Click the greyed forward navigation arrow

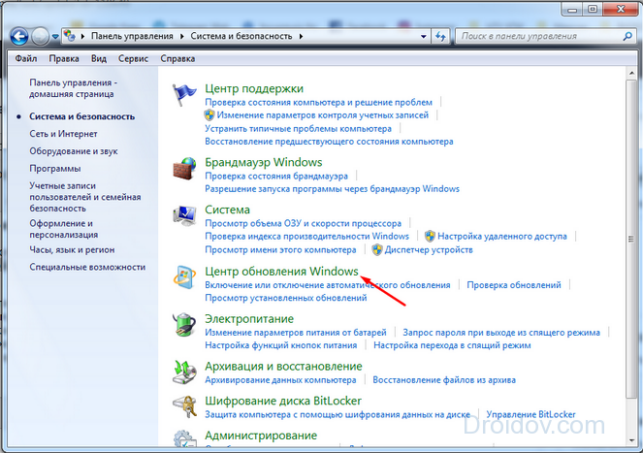tap(40, 36)
